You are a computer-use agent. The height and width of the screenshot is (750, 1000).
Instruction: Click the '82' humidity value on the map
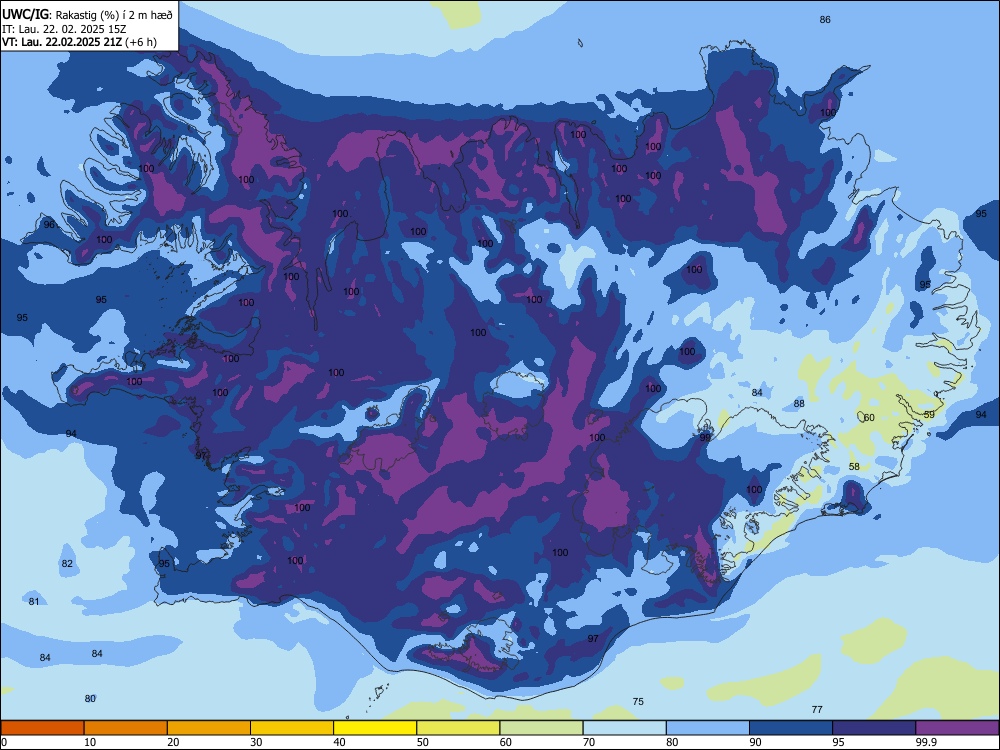pos(67,564)
